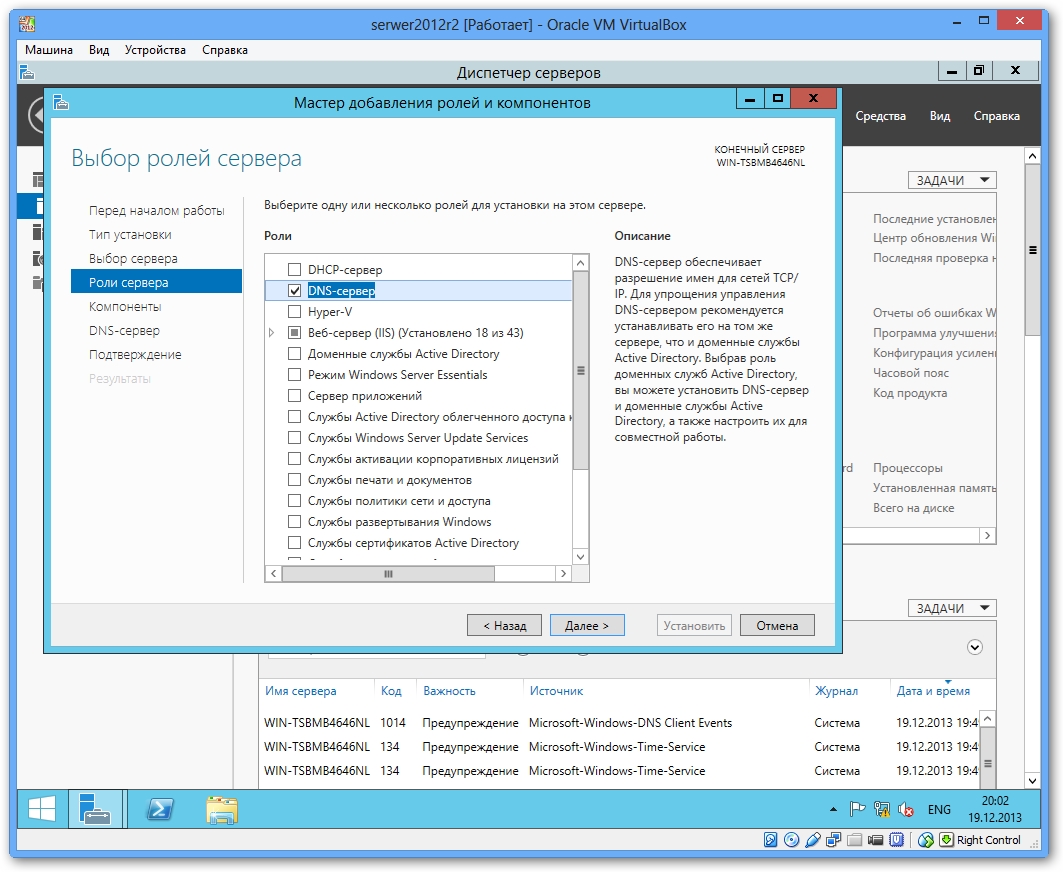Open Server Manager Справка menu
The image size is (1063, 872).
coord(997,116)
